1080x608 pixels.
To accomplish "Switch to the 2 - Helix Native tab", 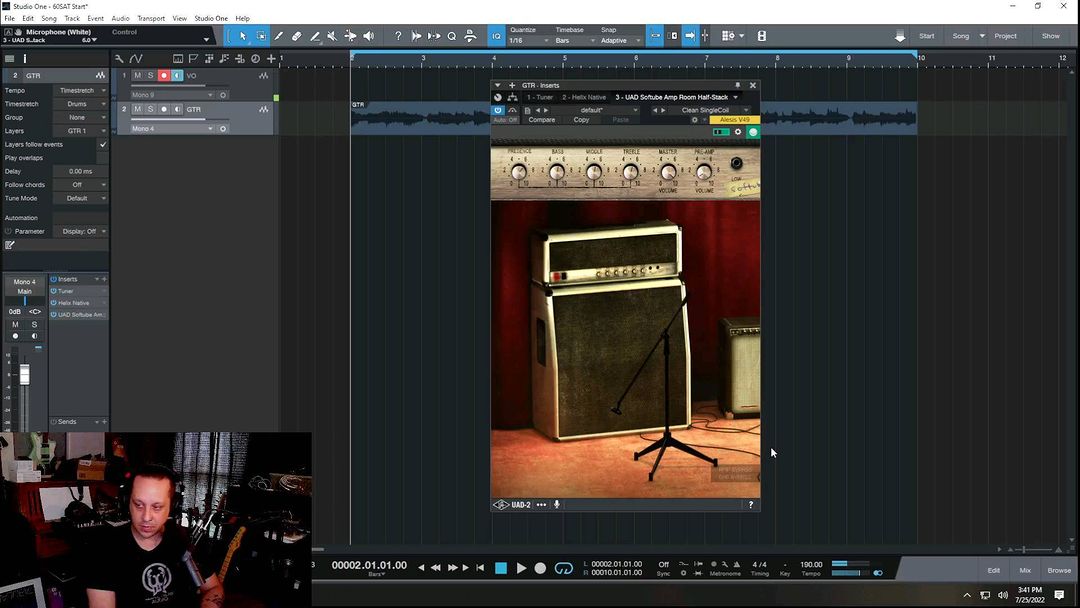I will click(x=585, y=97).
